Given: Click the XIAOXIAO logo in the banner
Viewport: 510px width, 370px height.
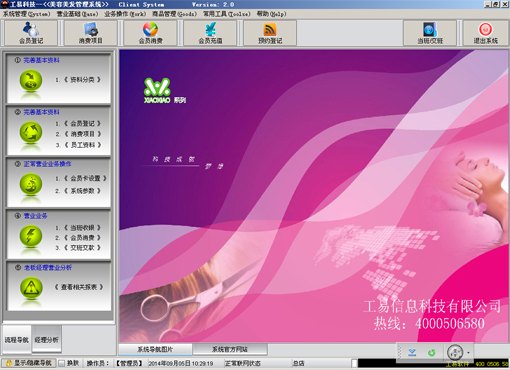Looking at the screenshot, I should [157, 90].
